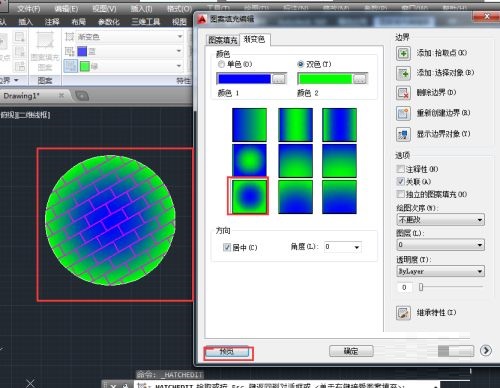Viewport: 500px width, 388px height.
Task: Open the Insert (插入I) menu
Action: click(141, 9)
